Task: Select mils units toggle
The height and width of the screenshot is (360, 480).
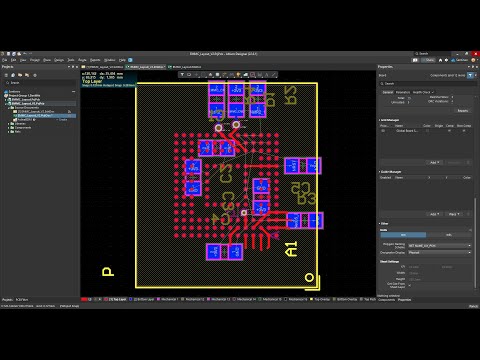Action: coord(449,235)
